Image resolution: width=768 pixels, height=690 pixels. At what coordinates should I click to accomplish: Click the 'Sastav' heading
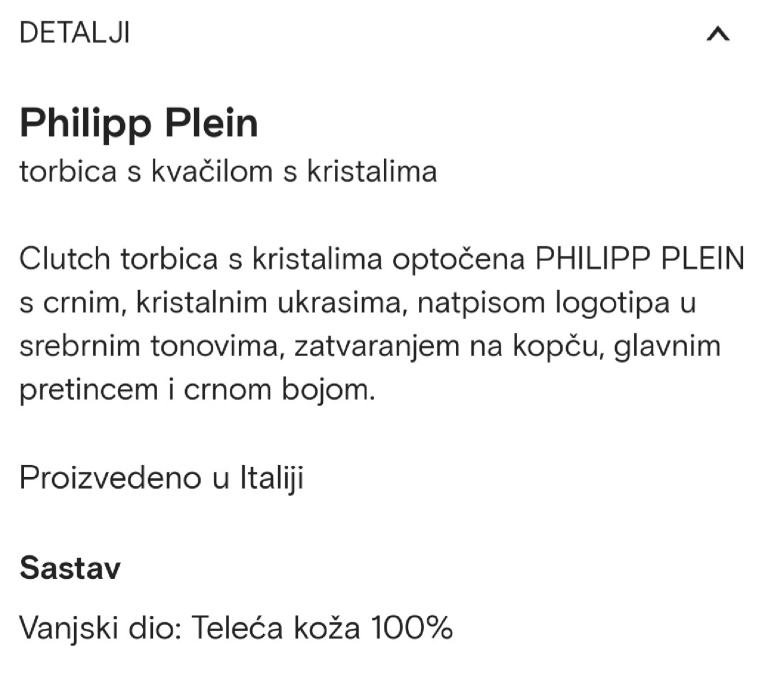70,569
